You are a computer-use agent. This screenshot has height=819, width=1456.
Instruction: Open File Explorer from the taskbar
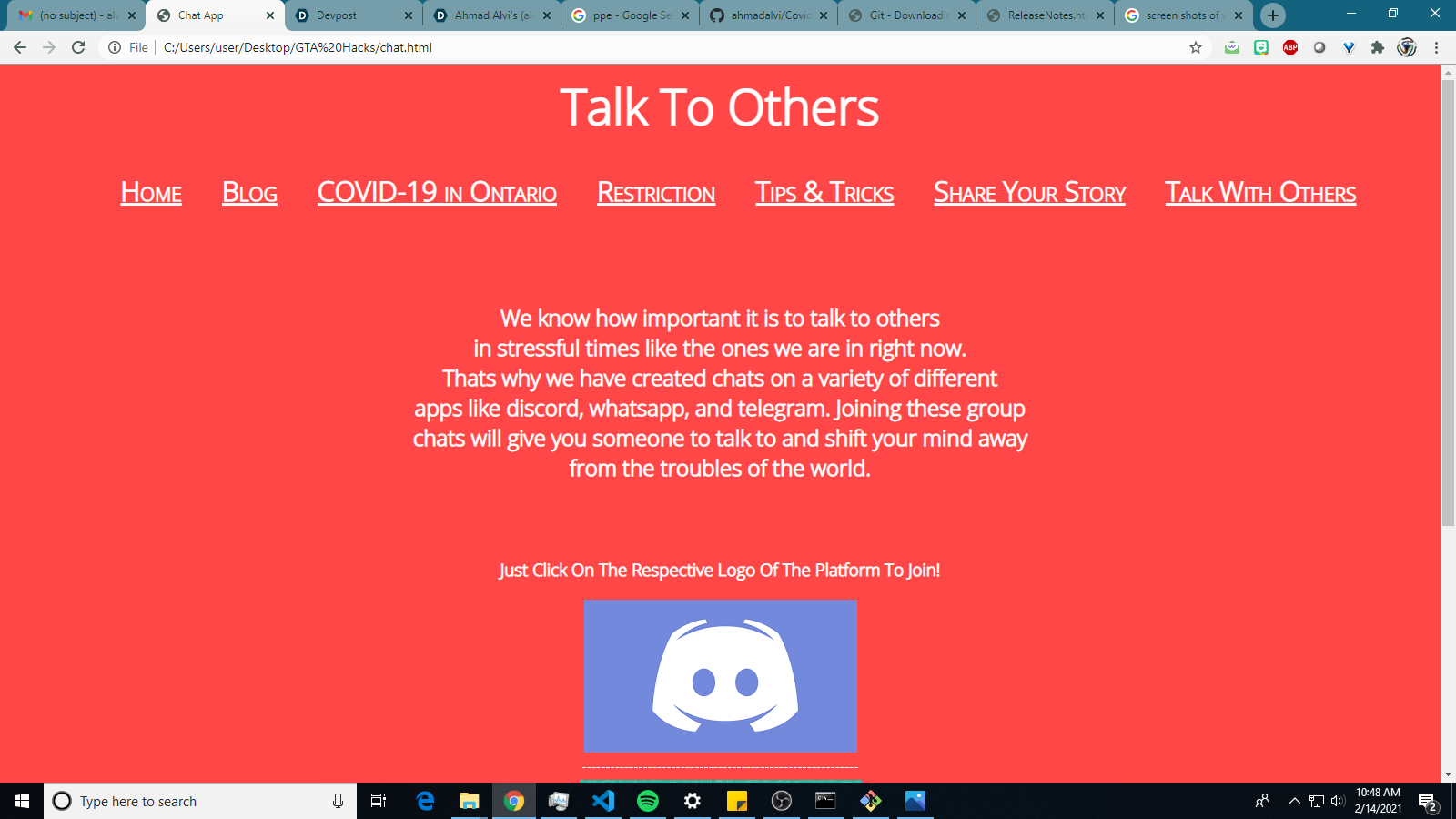click(470, 801)
